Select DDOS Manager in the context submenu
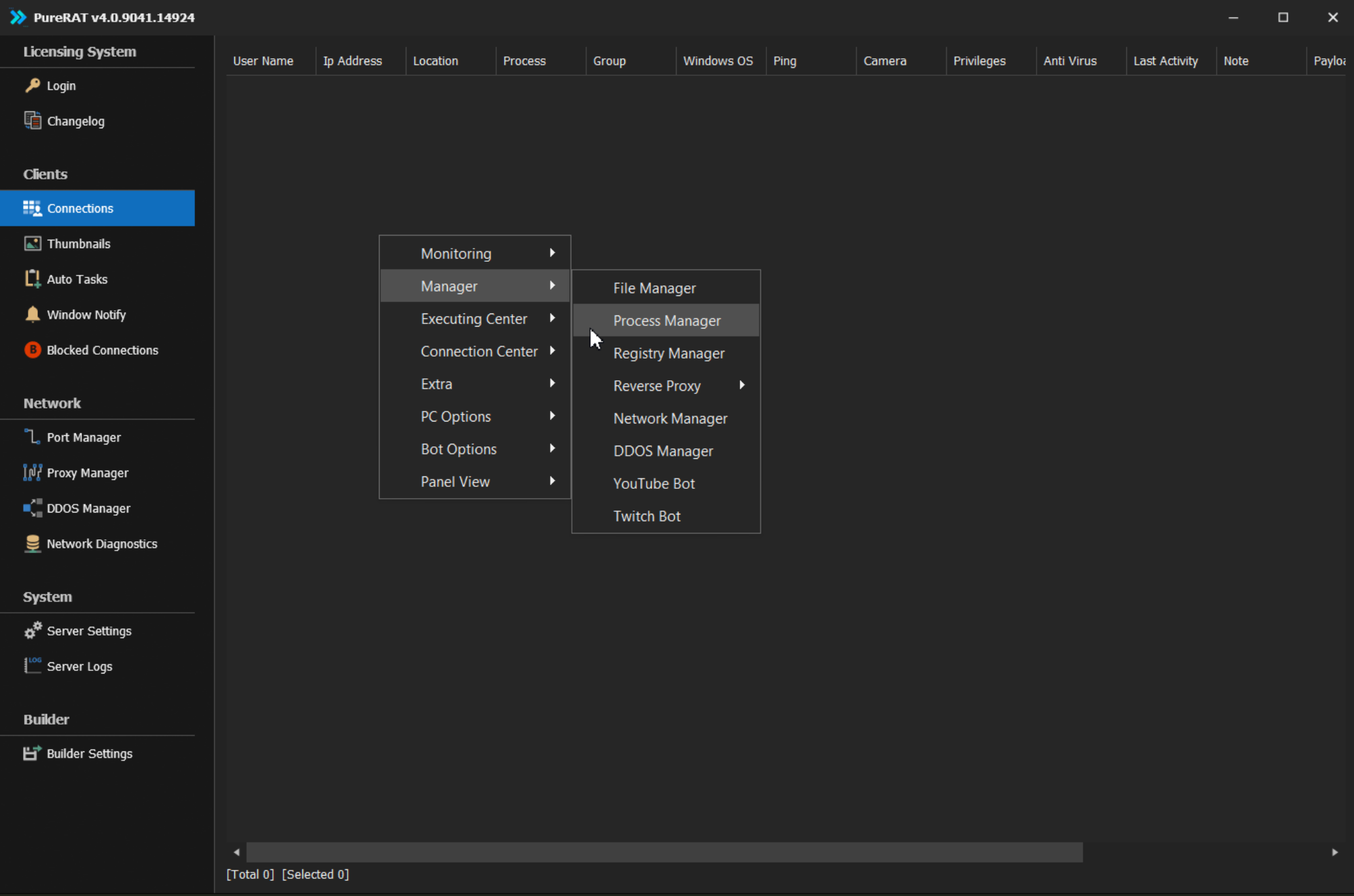 [x=666, y=451]
